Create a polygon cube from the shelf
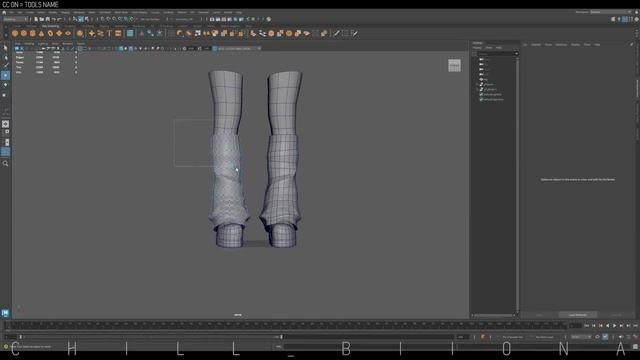 24,33
